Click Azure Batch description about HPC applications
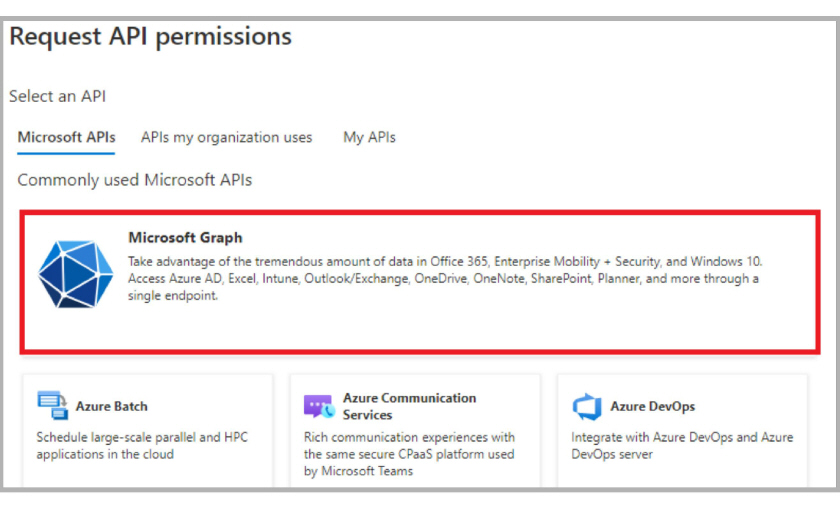Image resolution: width=840 pixels, height=510 pixels. coord(142,445)
